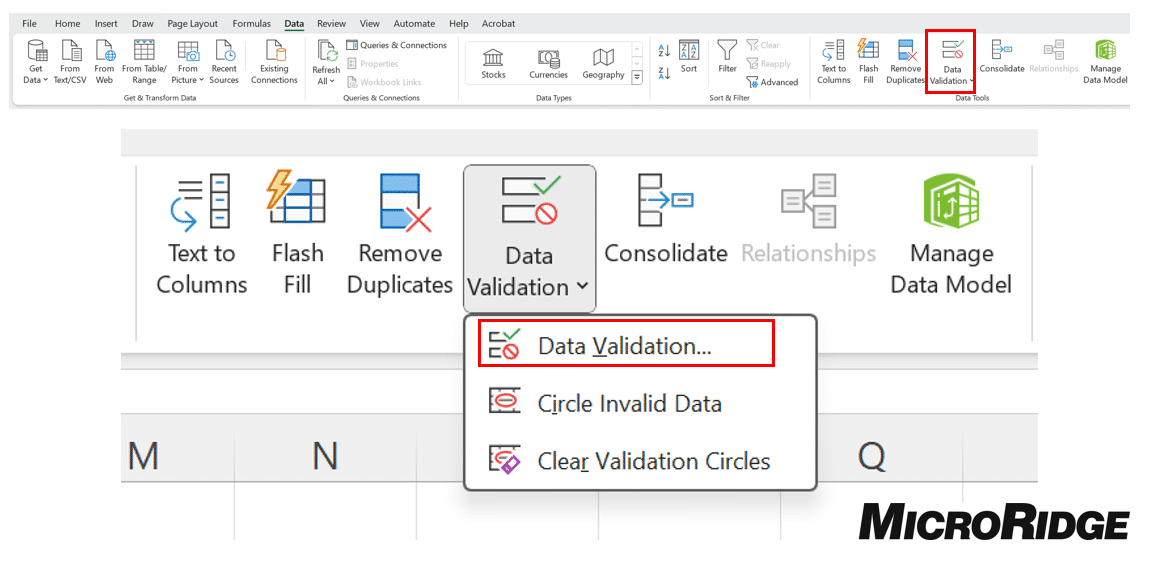1159x562 pixels.
Task: Click Sort A to Z icon
Action: pos(664,50)
